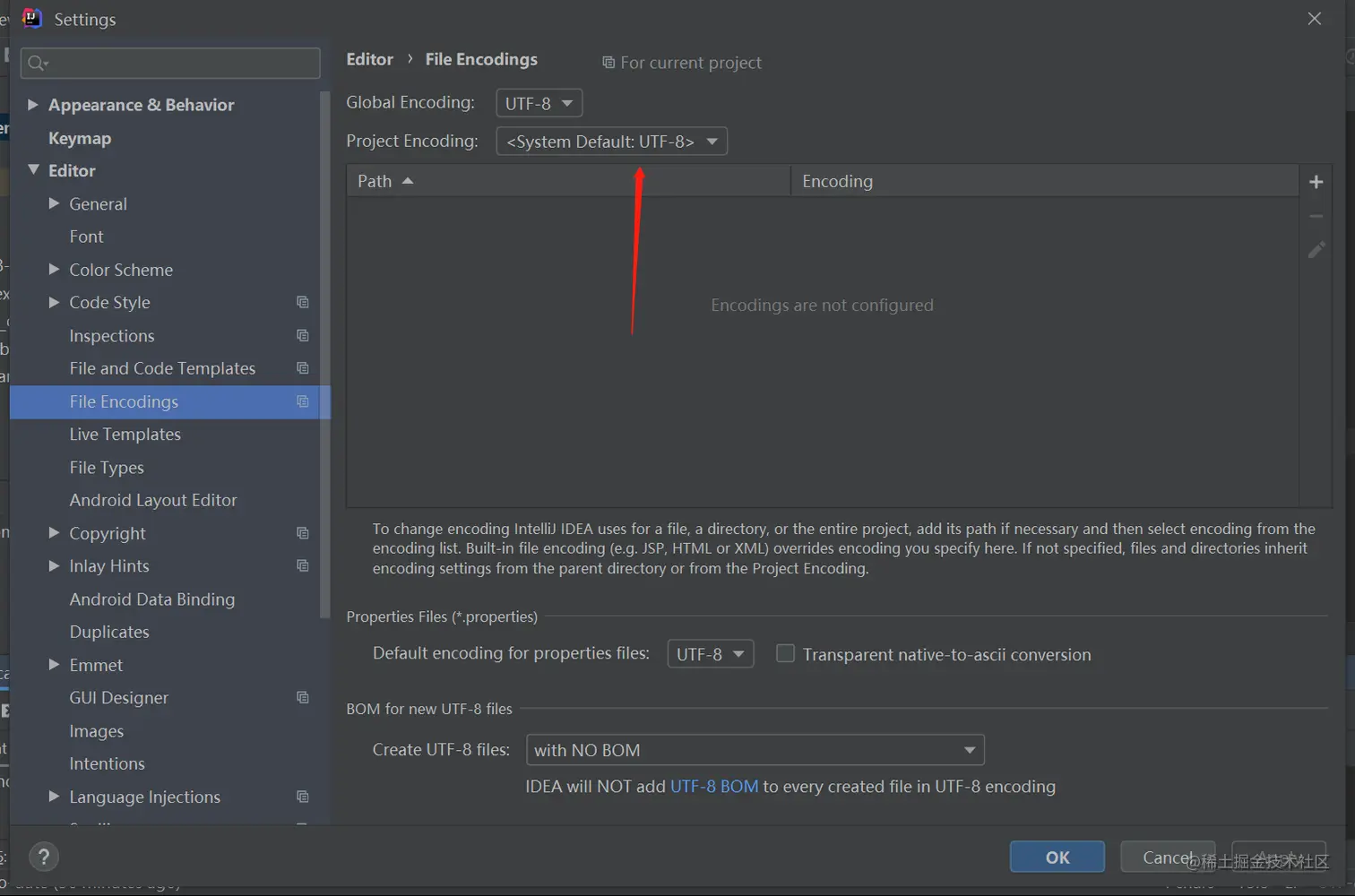Image resolution: width=1355 pixels, height=896 pixels.
Task: Expand the Appearance & Behavior section
Action: (x=33, y=105)
